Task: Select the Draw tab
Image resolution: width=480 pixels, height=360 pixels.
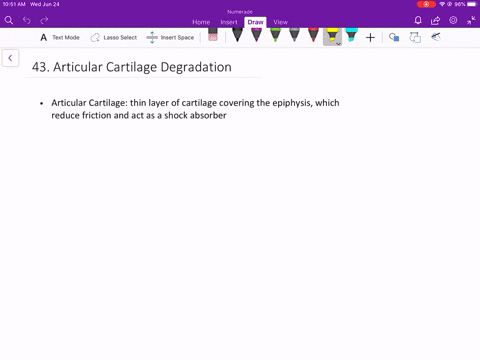Action: pos(255,22)
